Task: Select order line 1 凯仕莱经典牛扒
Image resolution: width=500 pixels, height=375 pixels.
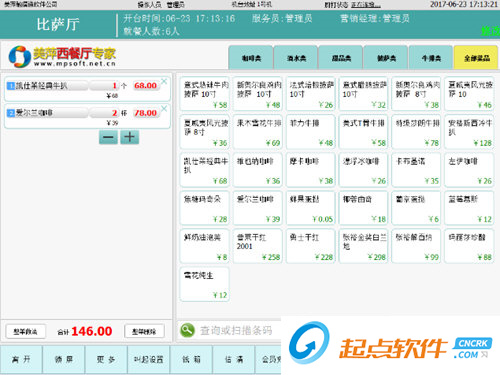Action: pos(87,89)
